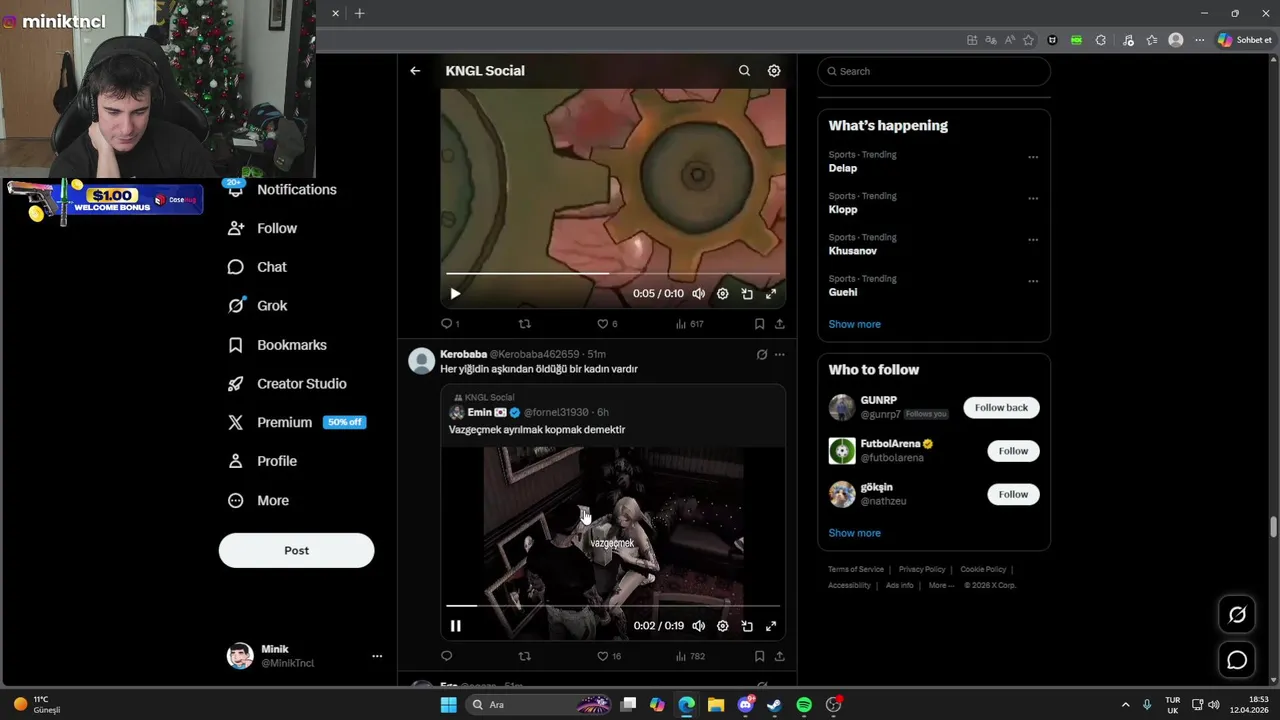The height and width of the screenshot is (720, 1280).
Task: Open more options on Kerobaba's post
Action: pos(780,354)
